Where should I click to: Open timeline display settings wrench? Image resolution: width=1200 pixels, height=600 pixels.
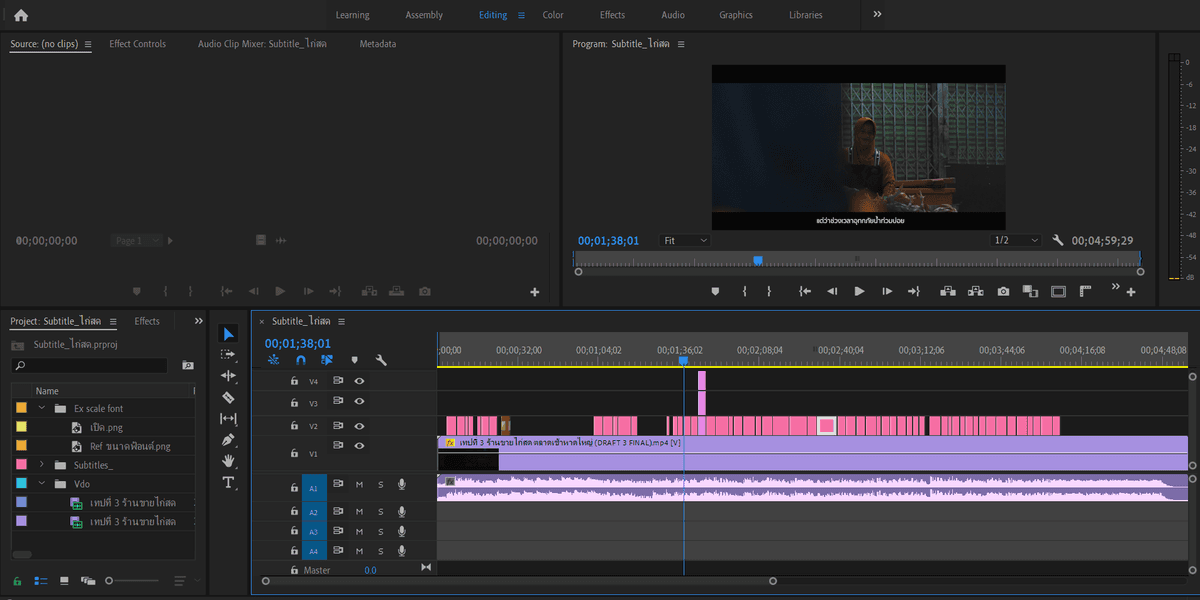[x=381, y=360]
